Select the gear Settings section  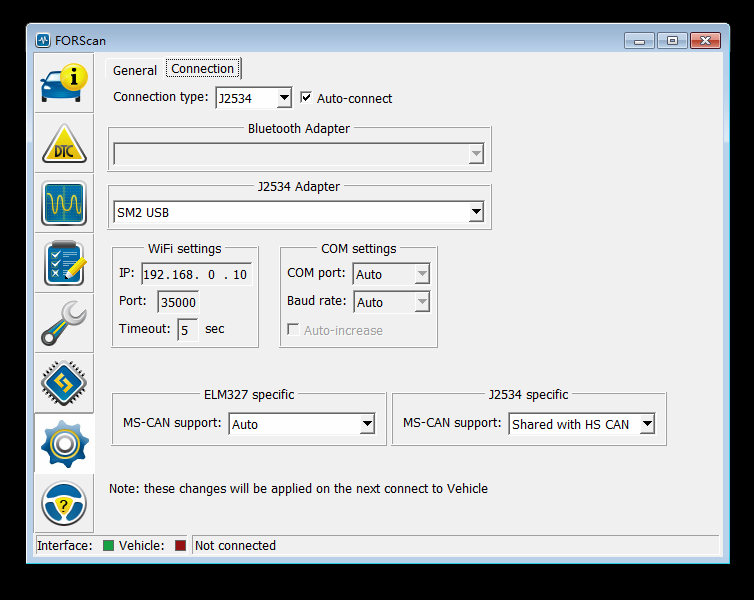(x=64, y=443)
